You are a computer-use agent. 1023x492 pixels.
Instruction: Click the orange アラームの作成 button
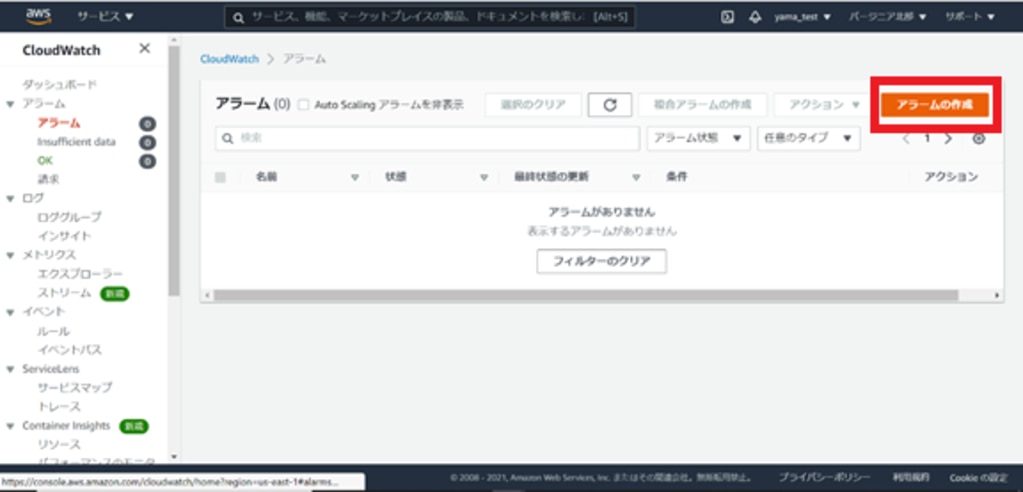tap(934, 105)
